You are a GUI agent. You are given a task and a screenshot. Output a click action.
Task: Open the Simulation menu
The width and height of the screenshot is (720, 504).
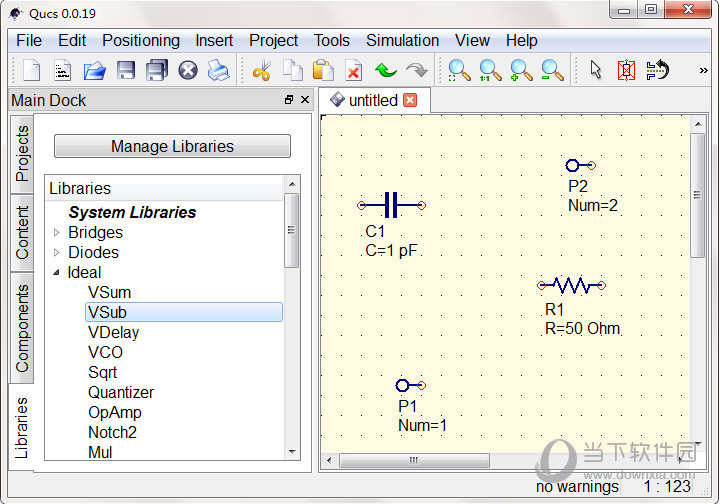tap(402, 40)
